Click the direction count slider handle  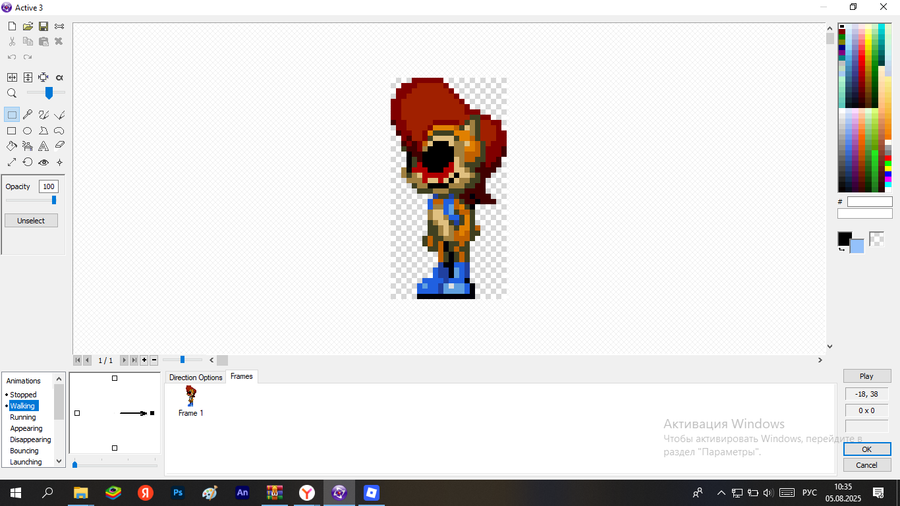pyautogui.click(x=75, y=465)
